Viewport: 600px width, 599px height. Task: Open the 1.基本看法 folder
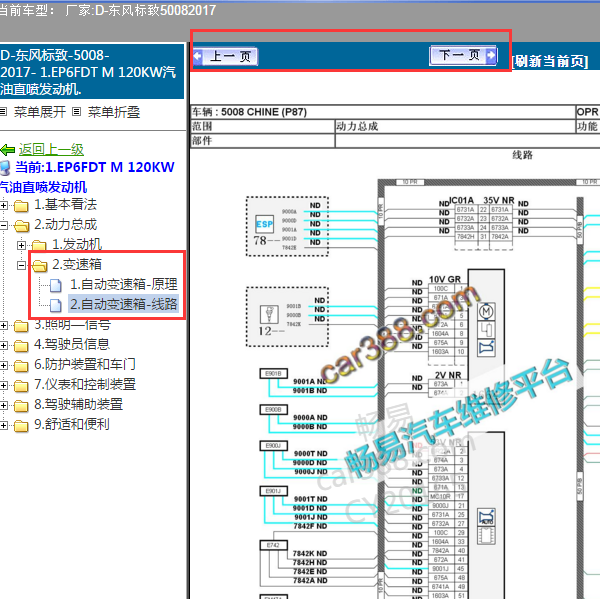65,204
